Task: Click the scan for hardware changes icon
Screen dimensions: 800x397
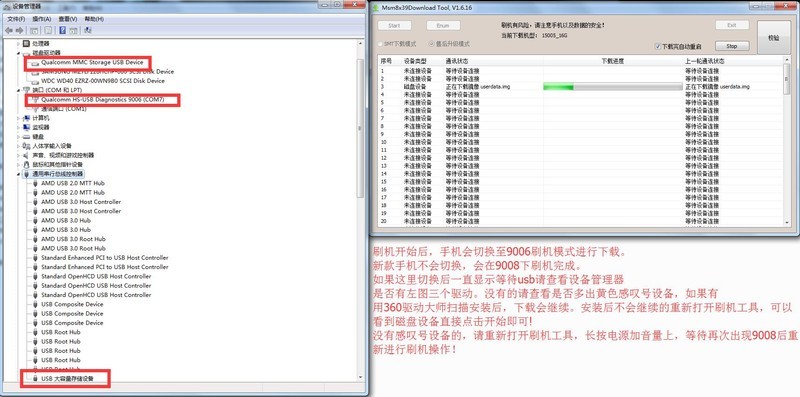Action: pos(87,31)
